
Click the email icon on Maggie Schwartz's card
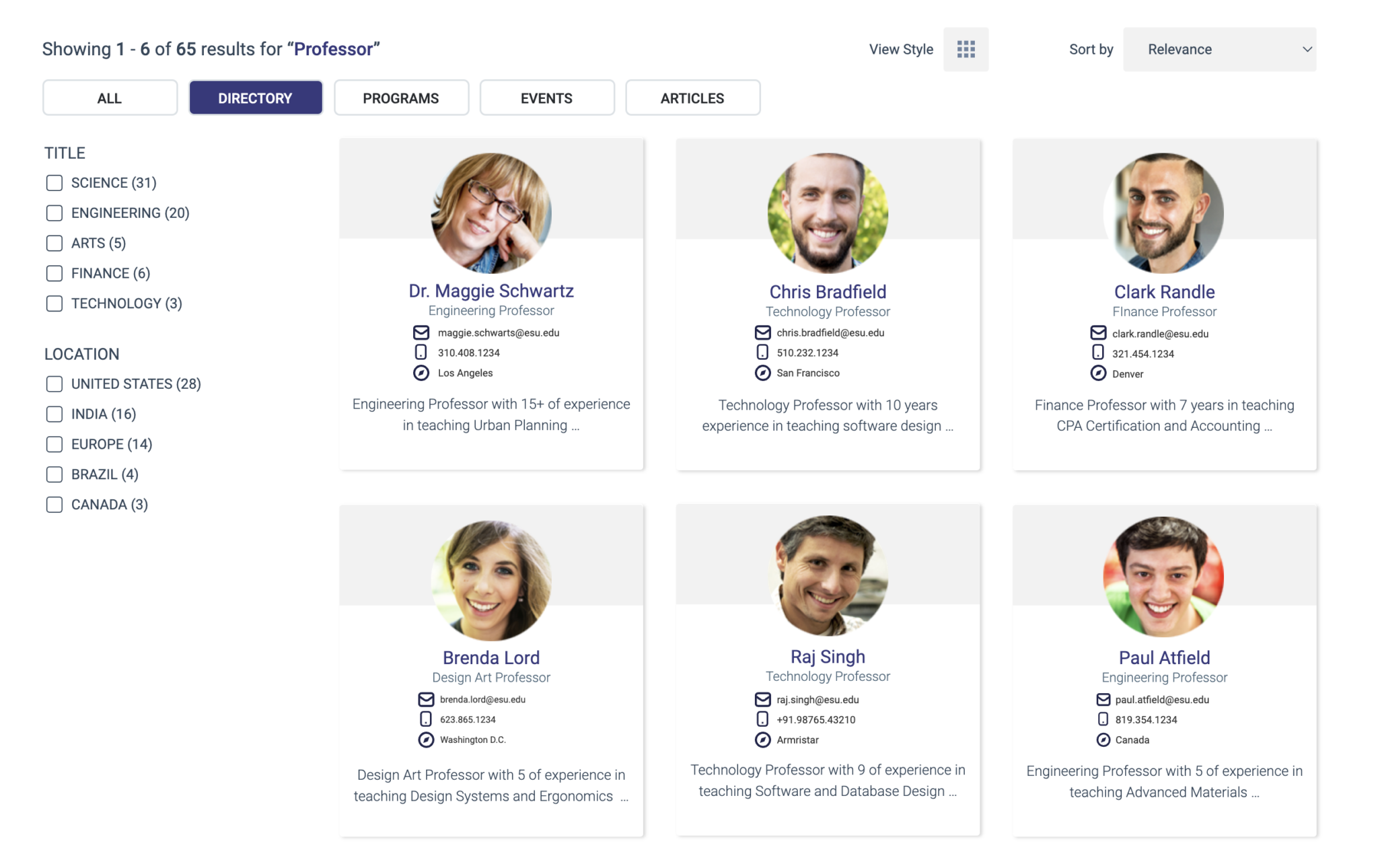421,332
